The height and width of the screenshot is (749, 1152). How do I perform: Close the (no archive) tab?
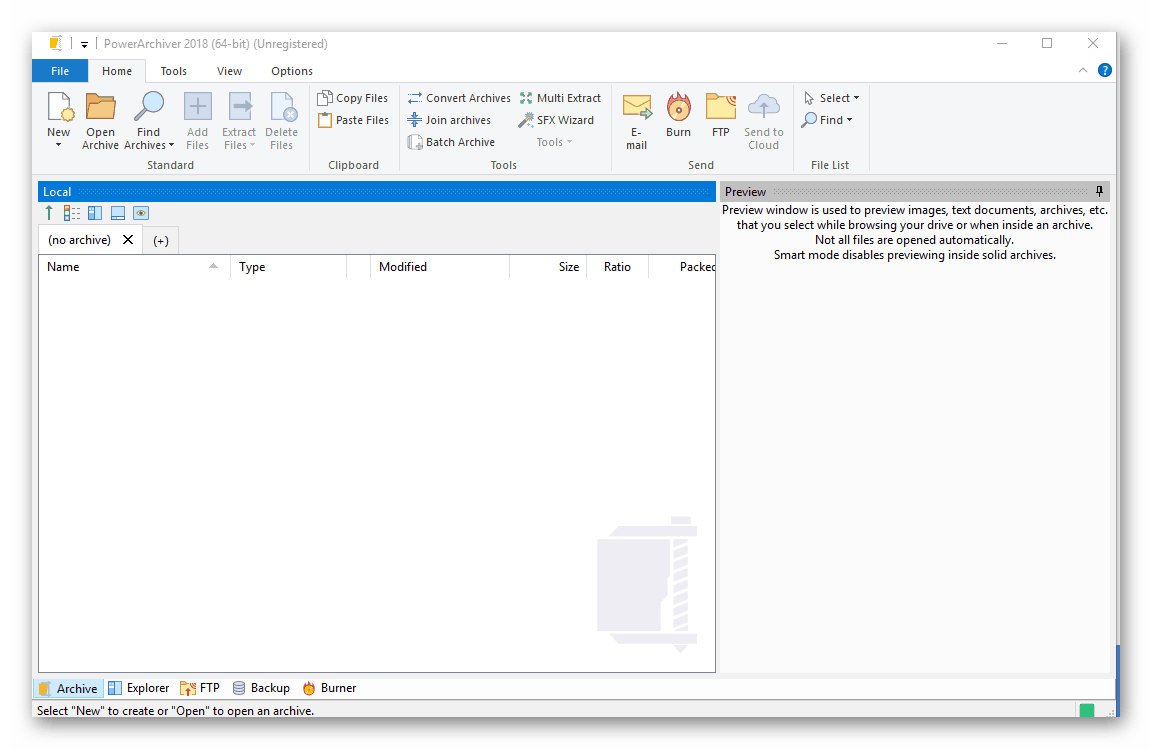128,240
